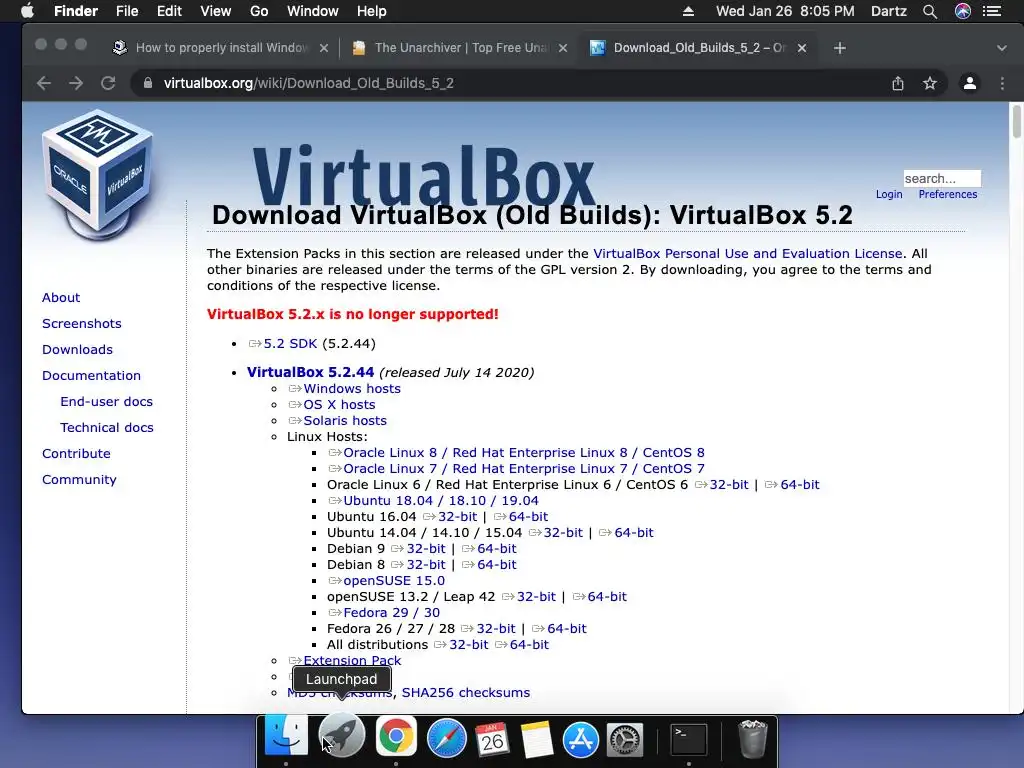Expand the tab search chevron

(x=1002, y=48)
